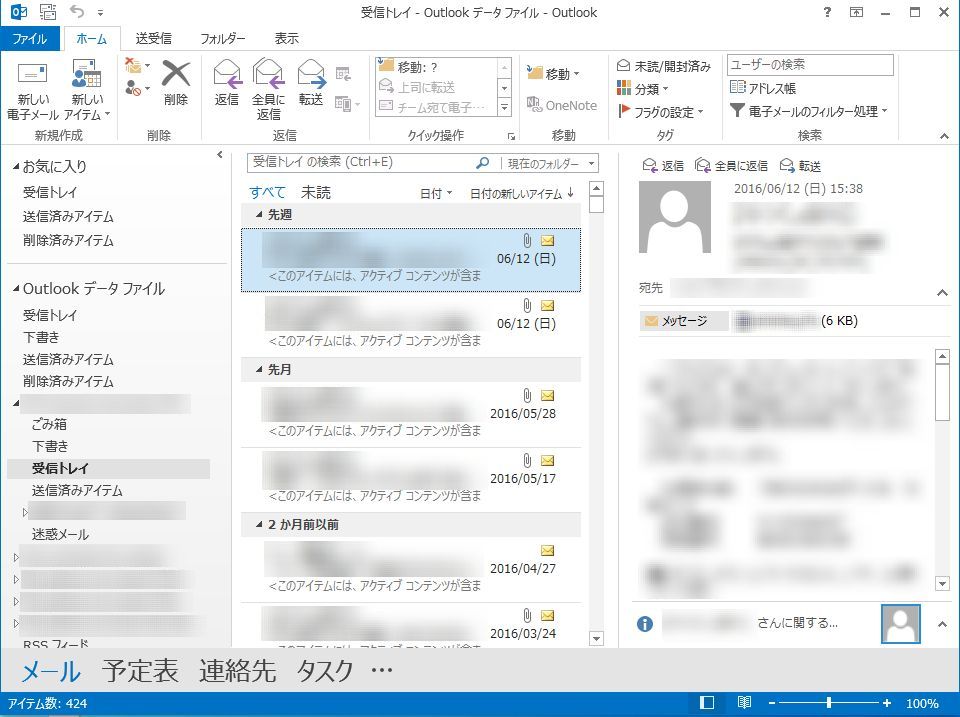Switch to the ホーム tab
The image size is (960, 717).
pos(92,39)
